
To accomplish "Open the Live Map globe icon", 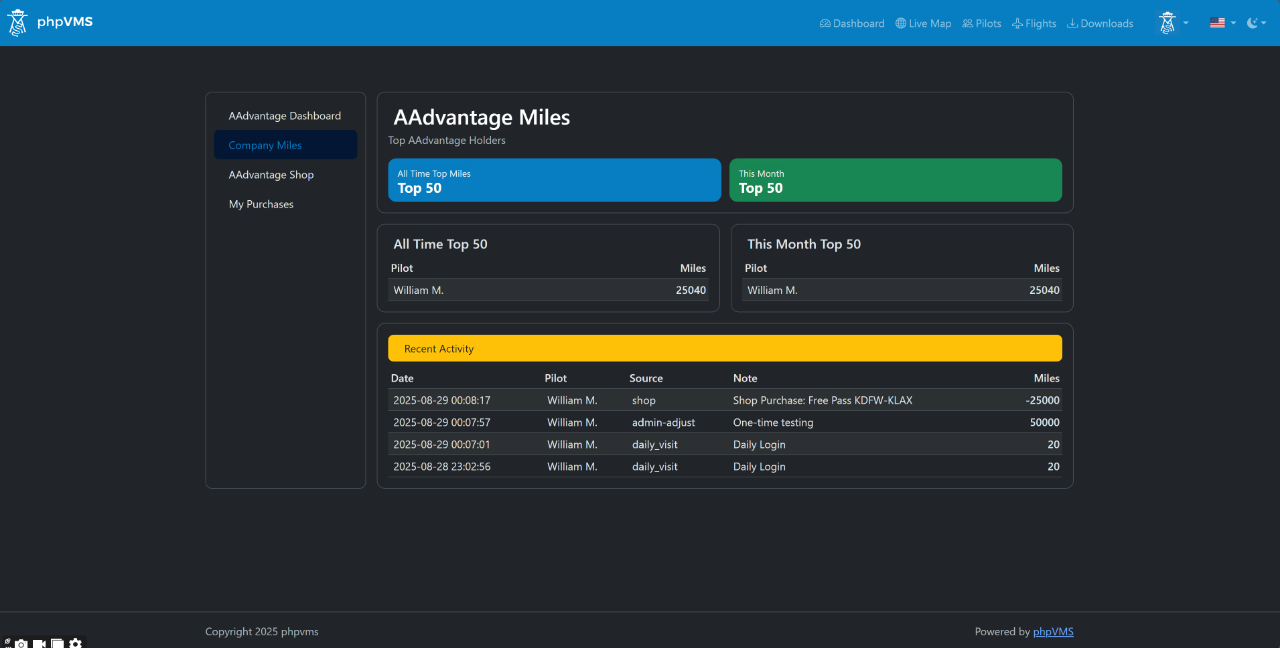I will pyautogui.click(x=899, y=23).
